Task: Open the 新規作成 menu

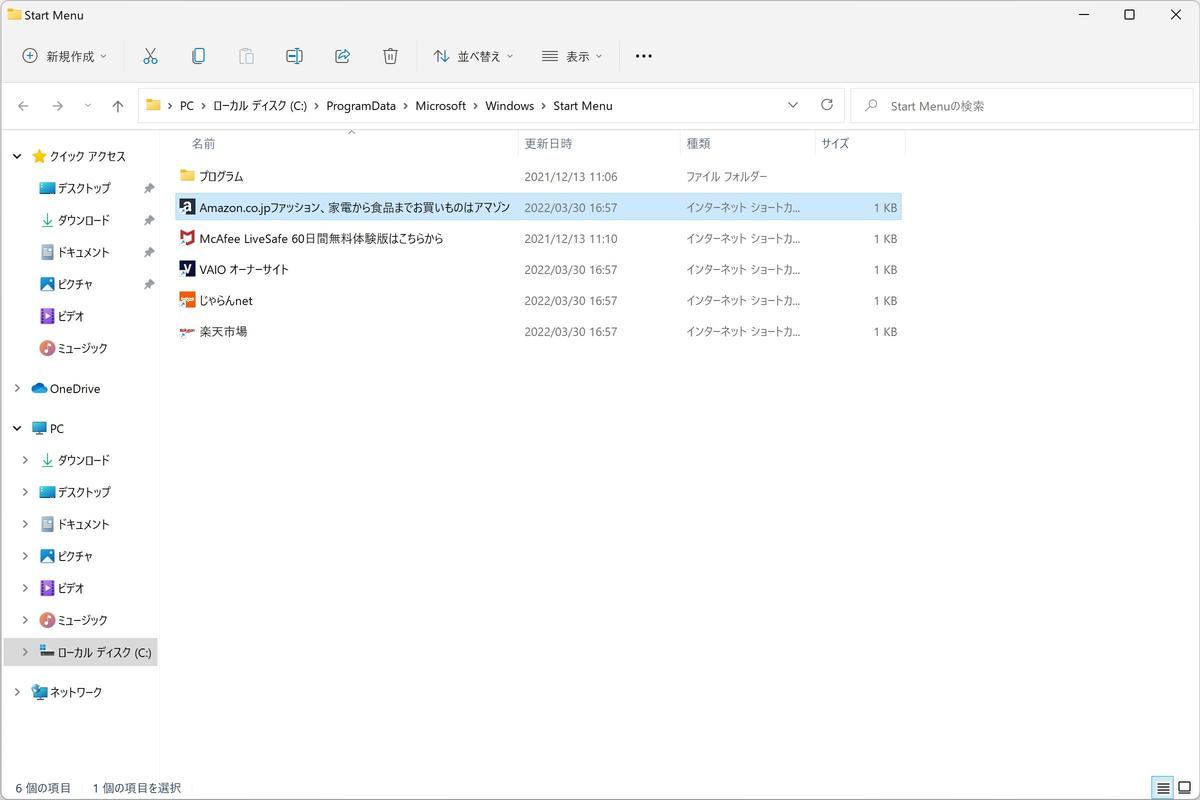Action: 64,56
